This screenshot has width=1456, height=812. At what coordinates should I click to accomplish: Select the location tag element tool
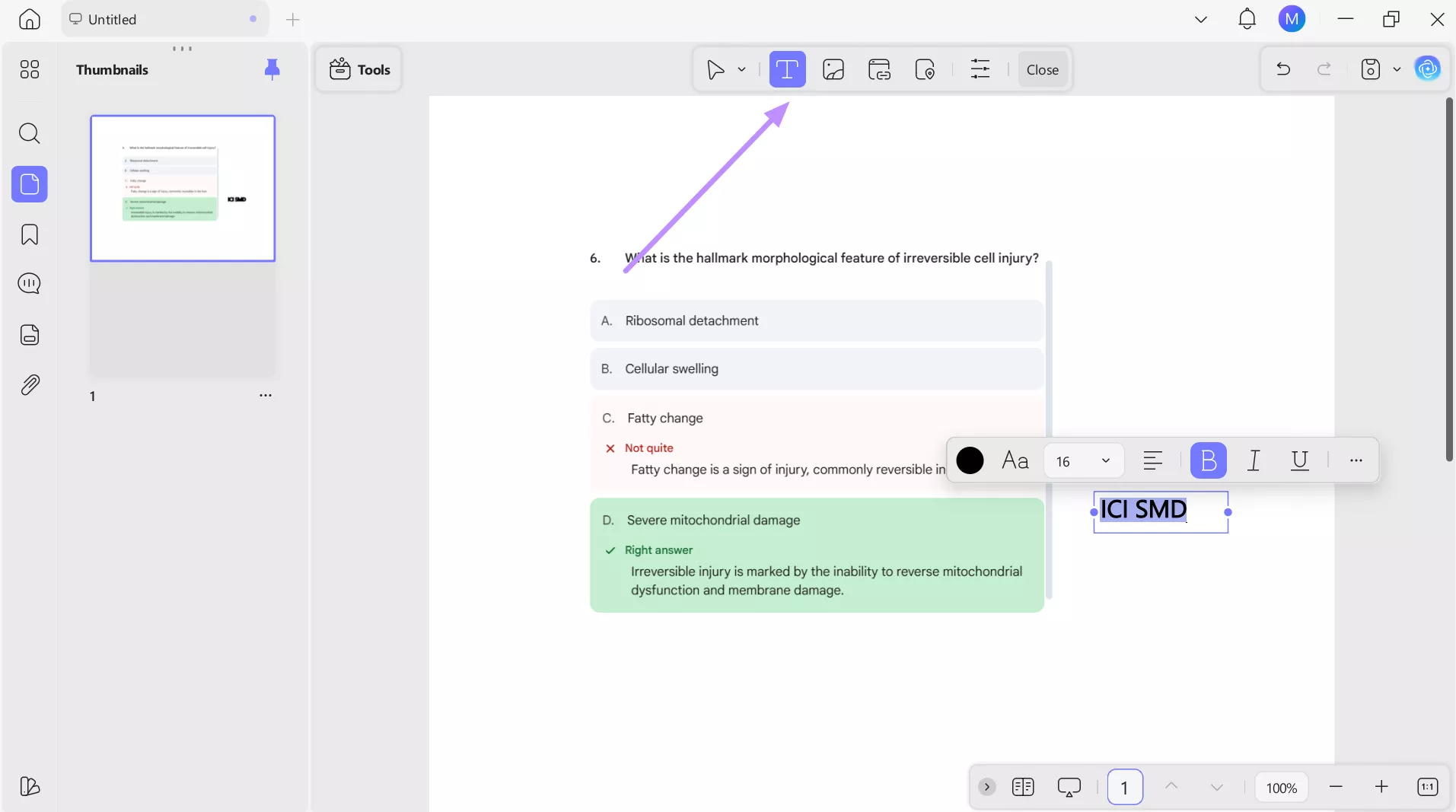[926, 68]
